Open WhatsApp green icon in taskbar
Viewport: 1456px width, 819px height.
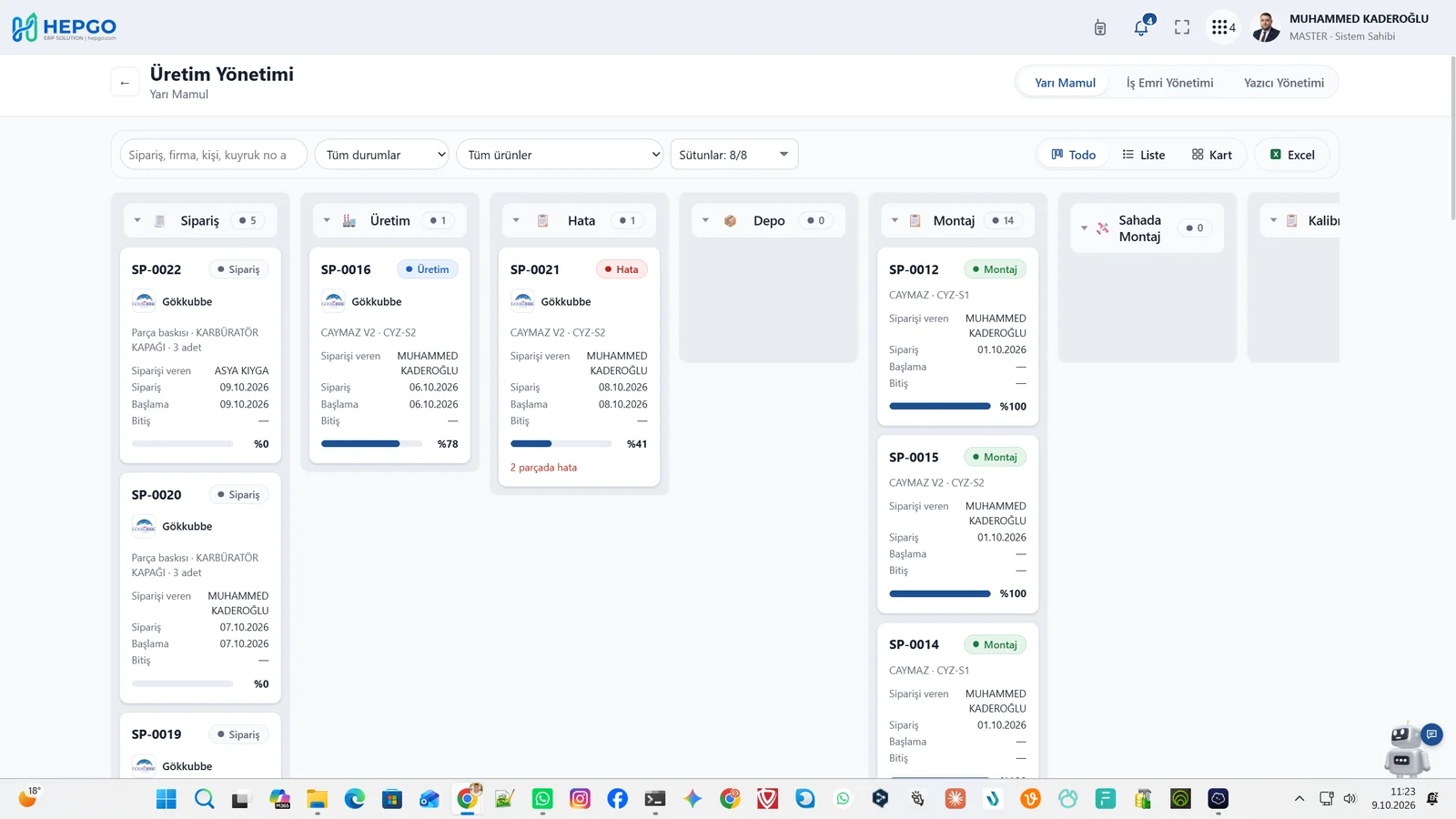pos(542,799)
